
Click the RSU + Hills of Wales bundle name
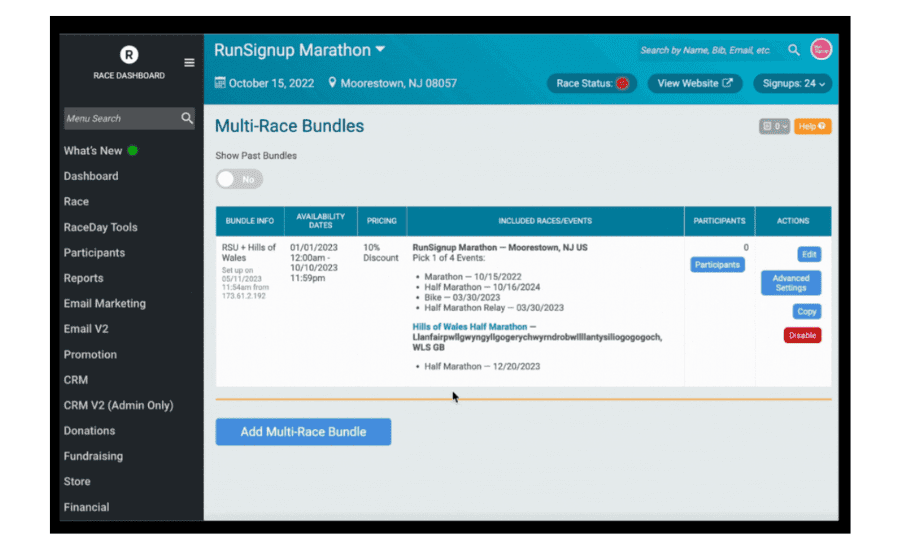(249, 253)
